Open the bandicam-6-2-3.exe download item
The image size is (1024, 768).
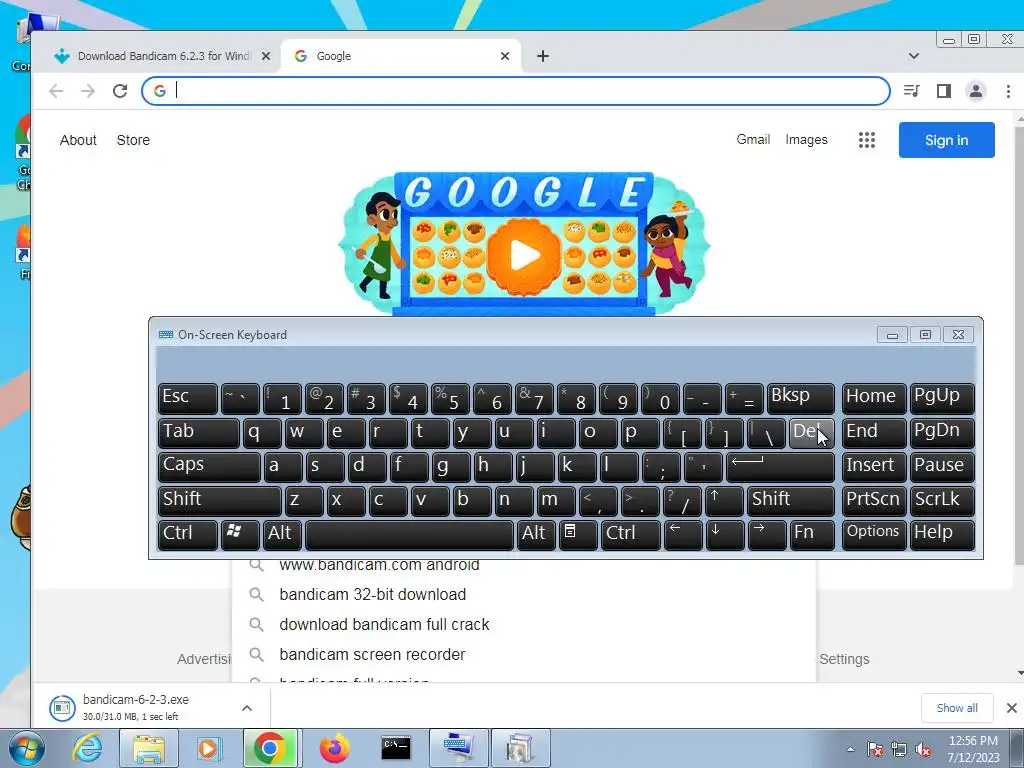[x=137, y=707]
